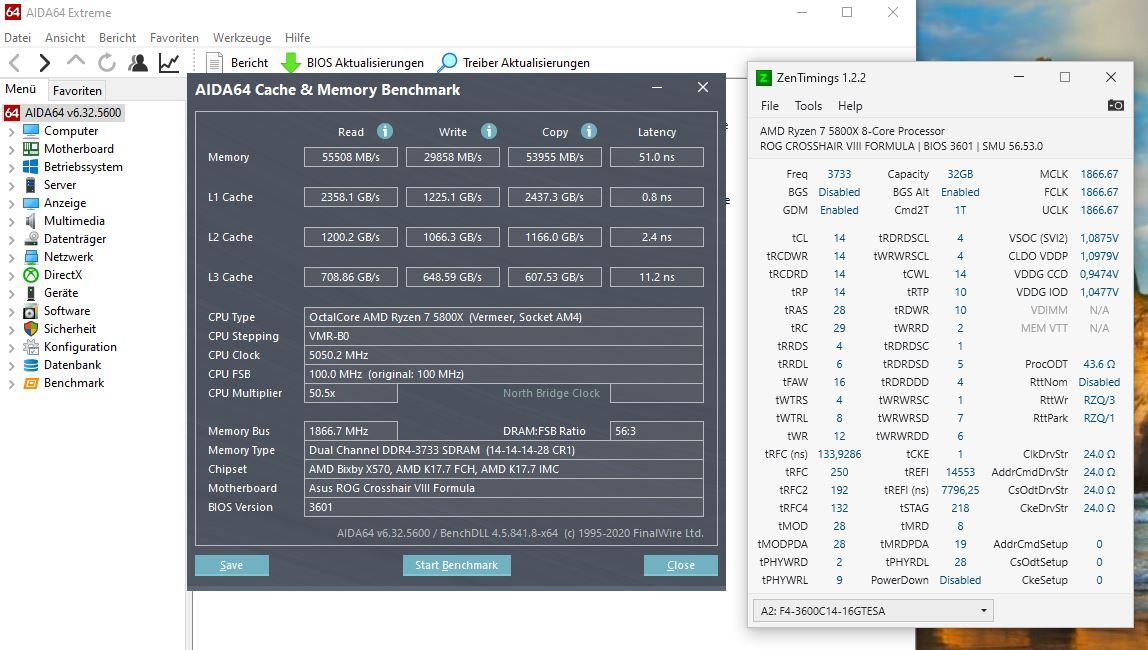Expand the Anzeige tree node
Image resolution: width=1148 pixels, height=650 pixels.
point(11,203)
